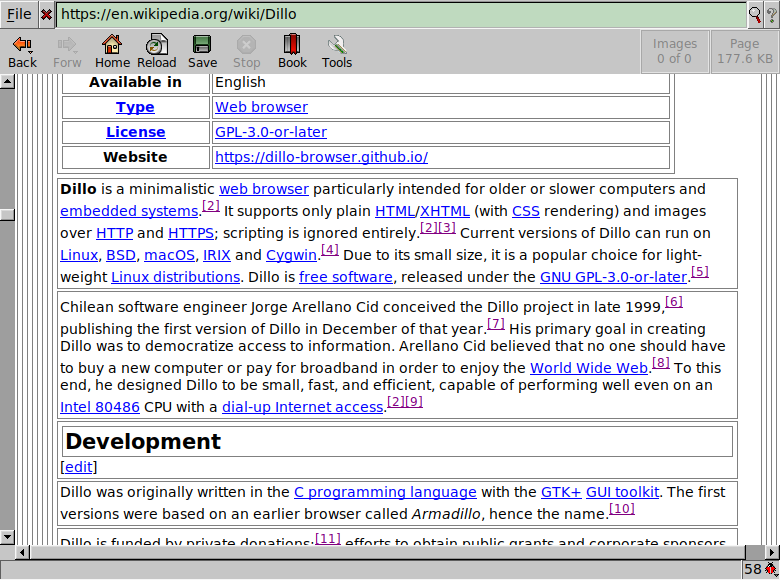Click the vertical scrollbar thumb
This screenshot has width=780, height=580.
click(7, 214)
